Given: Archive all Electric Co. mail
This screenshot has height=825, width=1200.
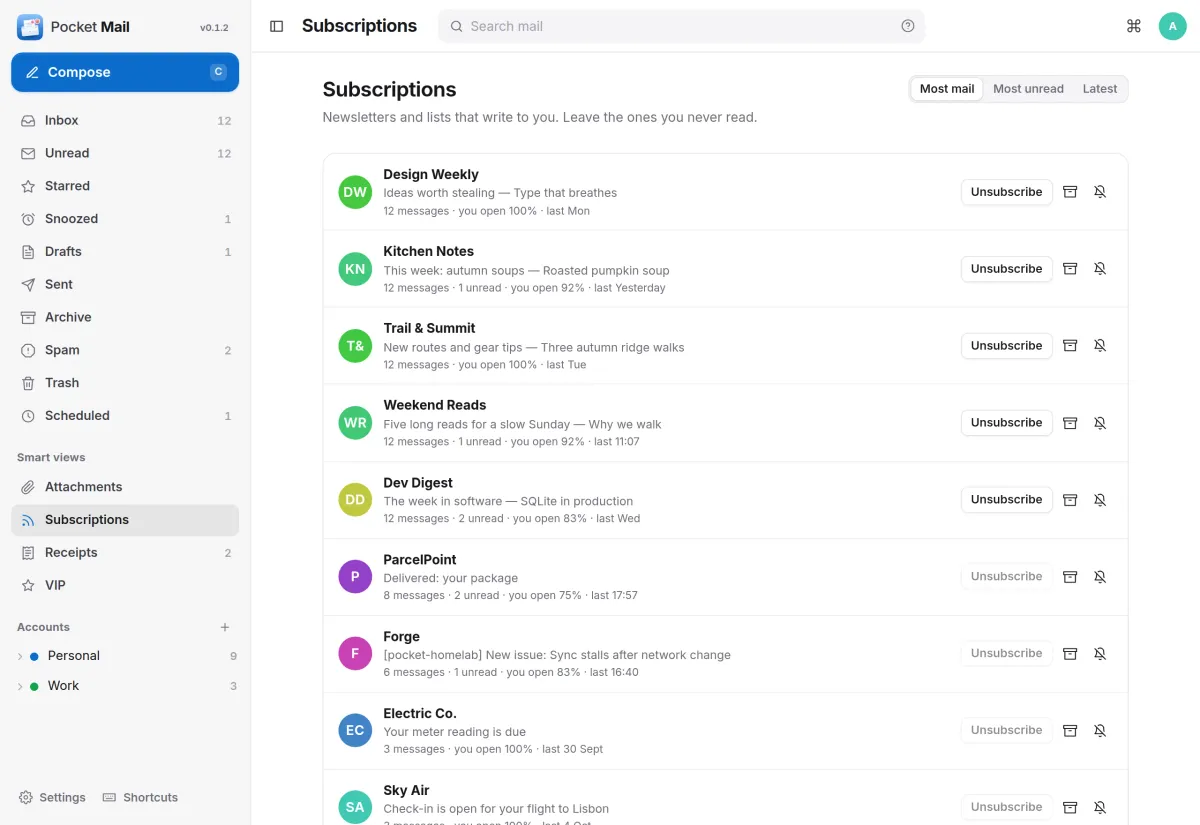Looking at the screenshot, I should (x=1070, y=731).
